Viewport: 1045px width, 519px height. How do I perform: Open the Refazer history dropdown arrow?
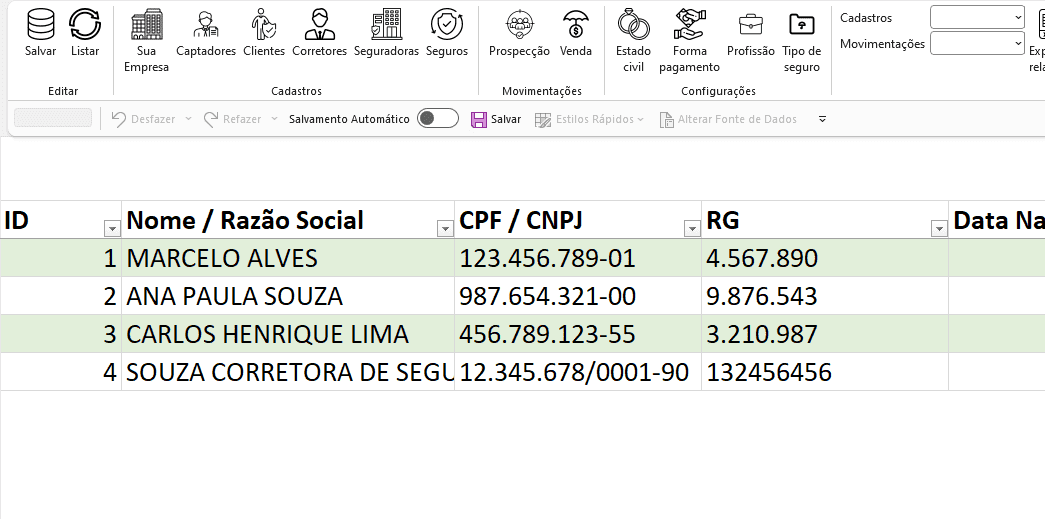274,119
